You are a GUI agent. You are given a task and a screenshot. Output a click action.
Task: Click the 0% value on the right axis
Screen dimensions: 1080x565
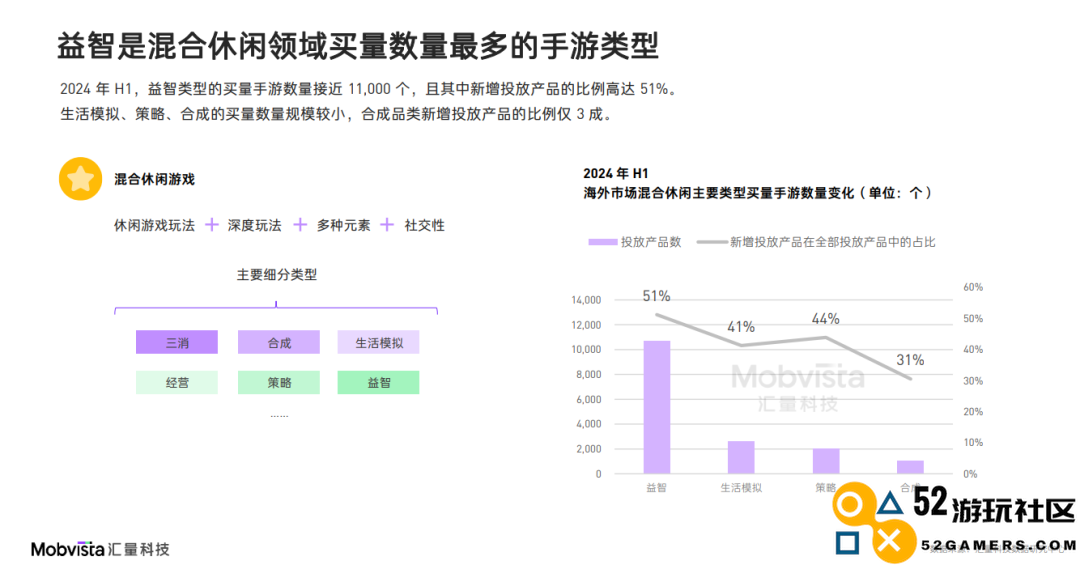[970, 474]
